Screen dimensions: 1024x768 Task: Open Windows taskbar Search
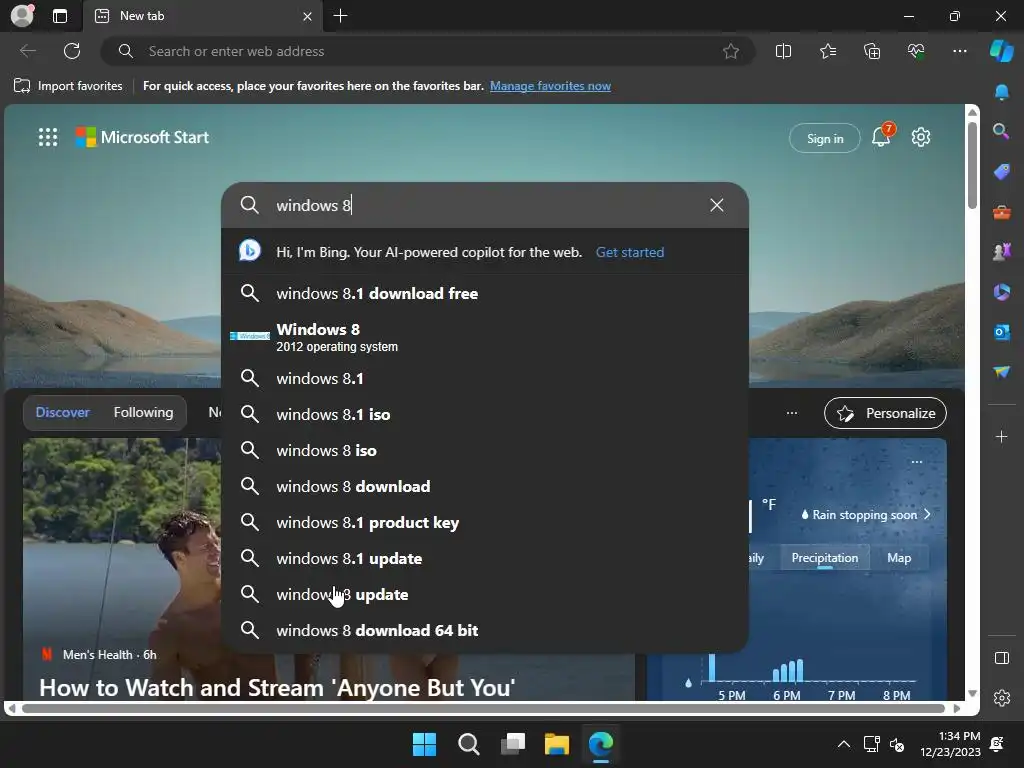(469, 744)
